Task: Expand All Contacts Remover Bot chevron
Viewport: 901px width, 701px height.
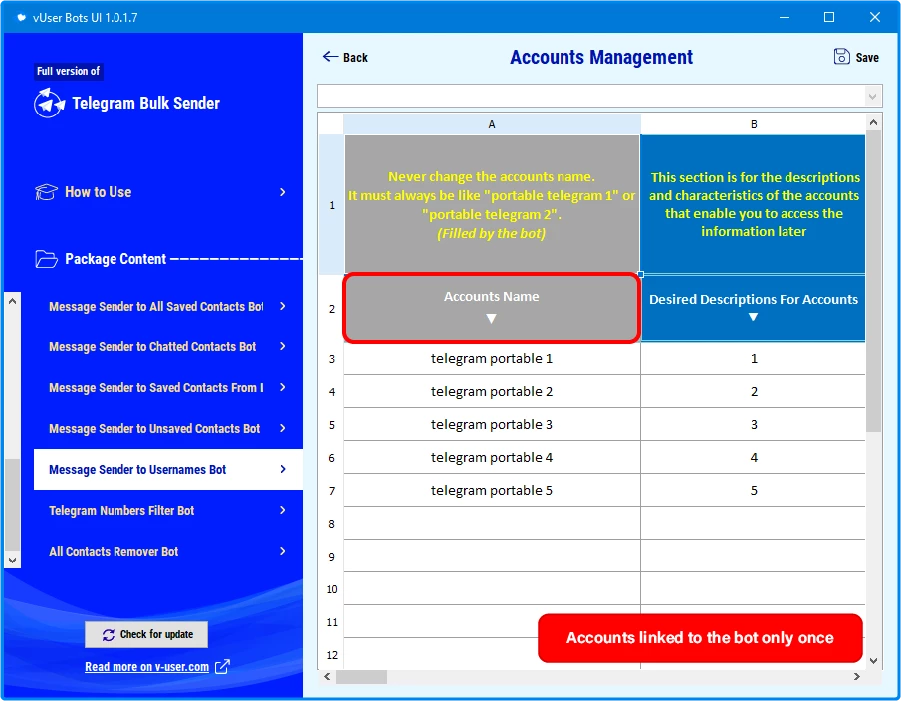Action: coord(283,551)
